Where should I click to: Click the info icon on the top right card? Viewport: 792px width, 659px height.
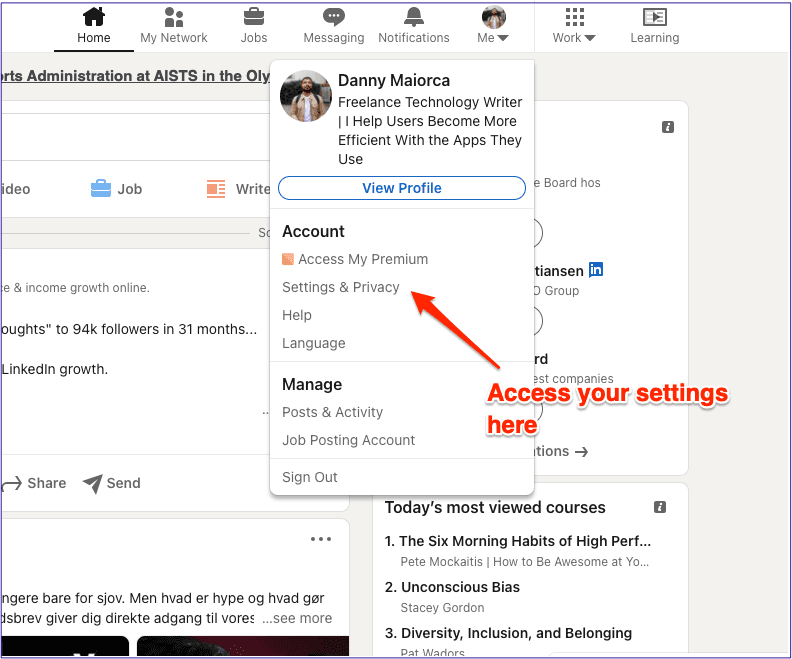pos(668,127)
